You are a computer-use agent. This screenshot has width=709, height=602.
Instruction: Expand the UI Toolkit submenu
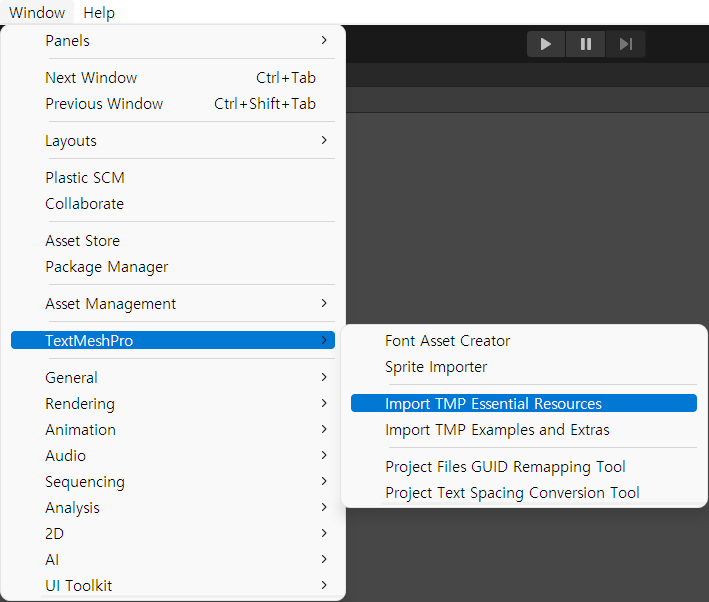tap(173, 586)
